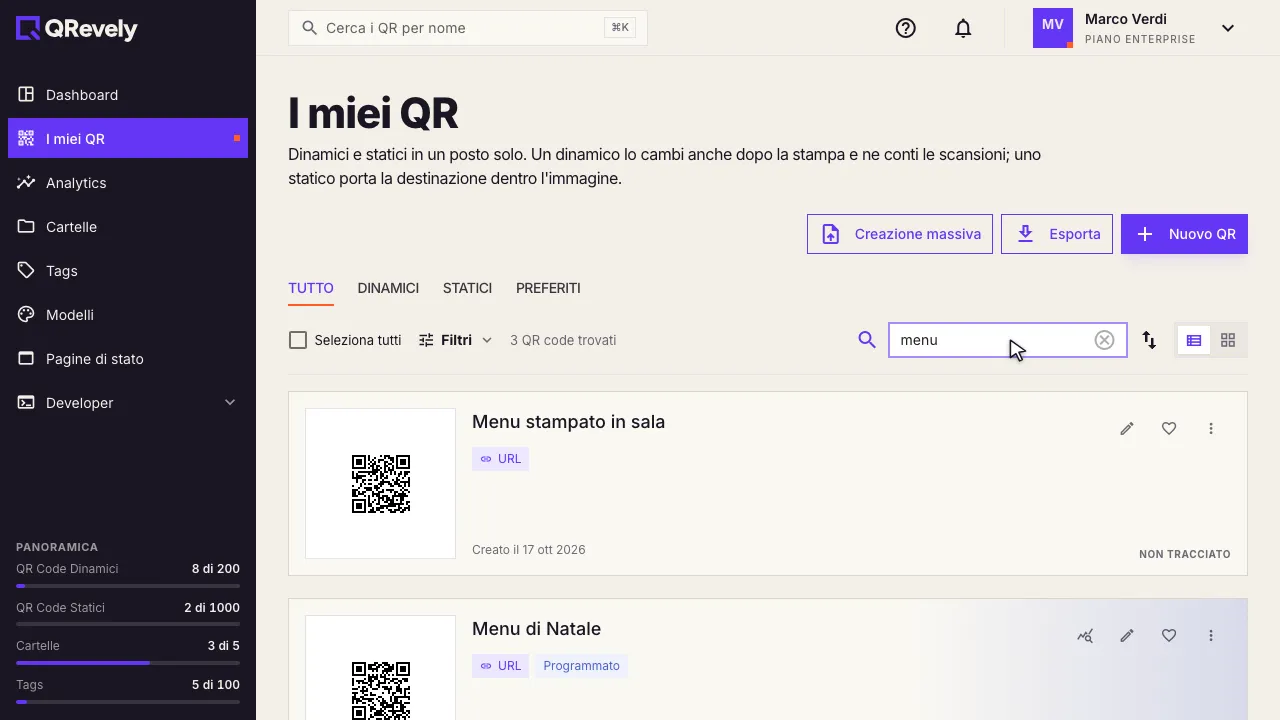Click the QRevely logo

coord(77,29)
